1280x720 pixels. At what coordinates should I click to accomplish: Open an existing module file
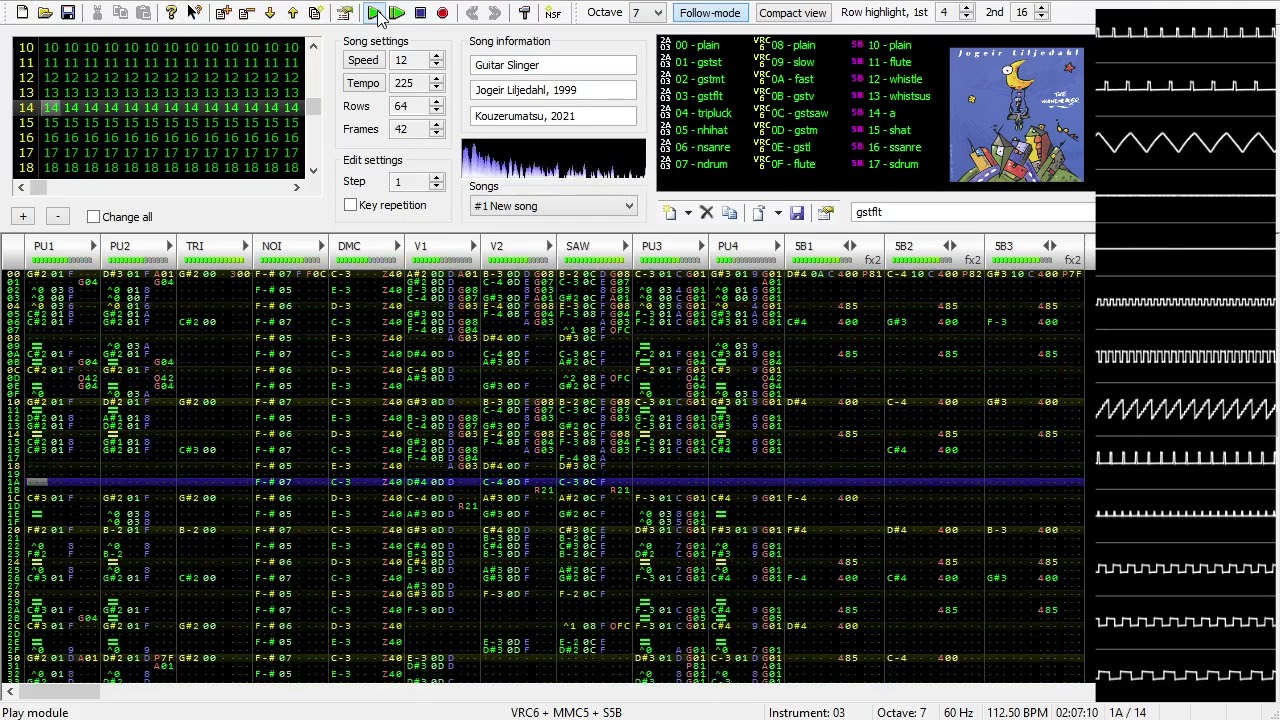click(45, 13)
